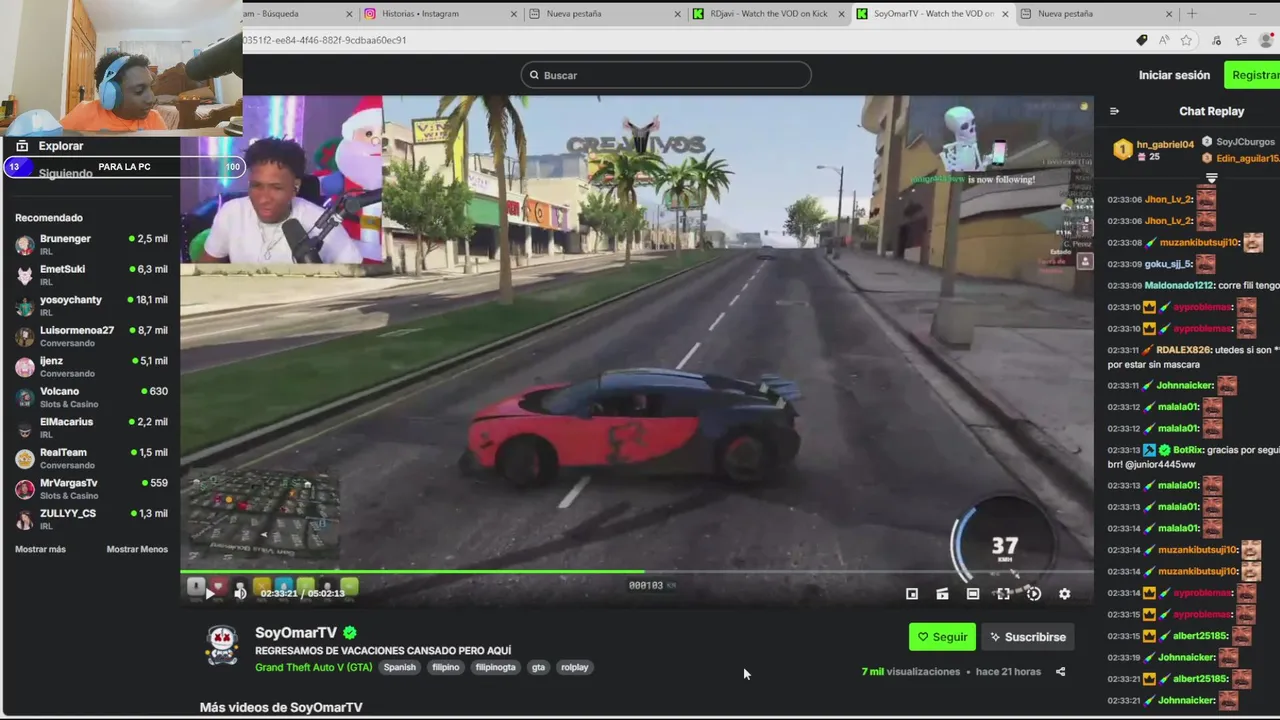Open video player settings gear
Image resolution: width=1280 pixels, height=720 pixels.
coord(1064,594)
